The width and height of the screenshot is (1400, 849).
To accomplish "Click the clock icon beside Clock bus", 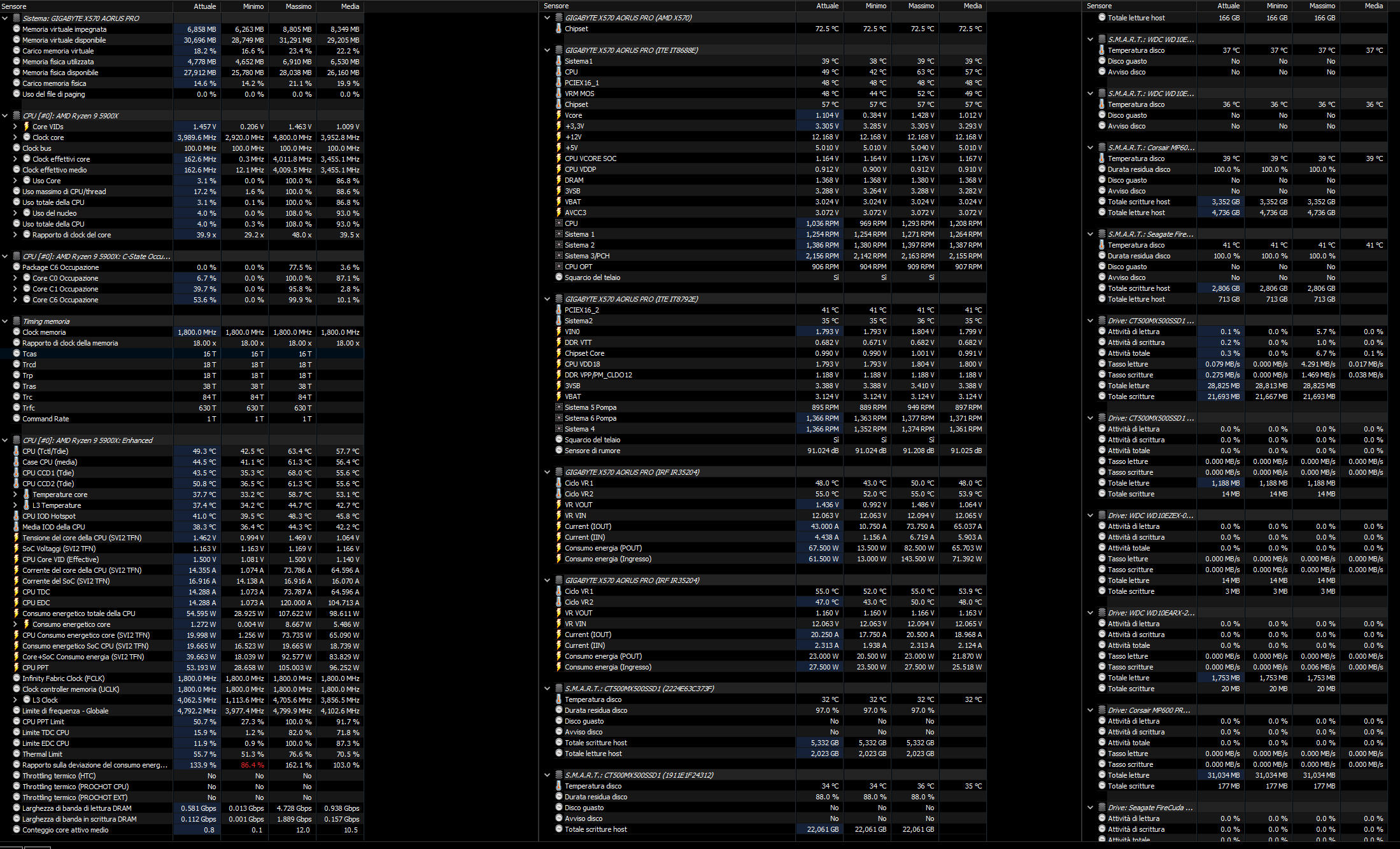I will 17,148.
